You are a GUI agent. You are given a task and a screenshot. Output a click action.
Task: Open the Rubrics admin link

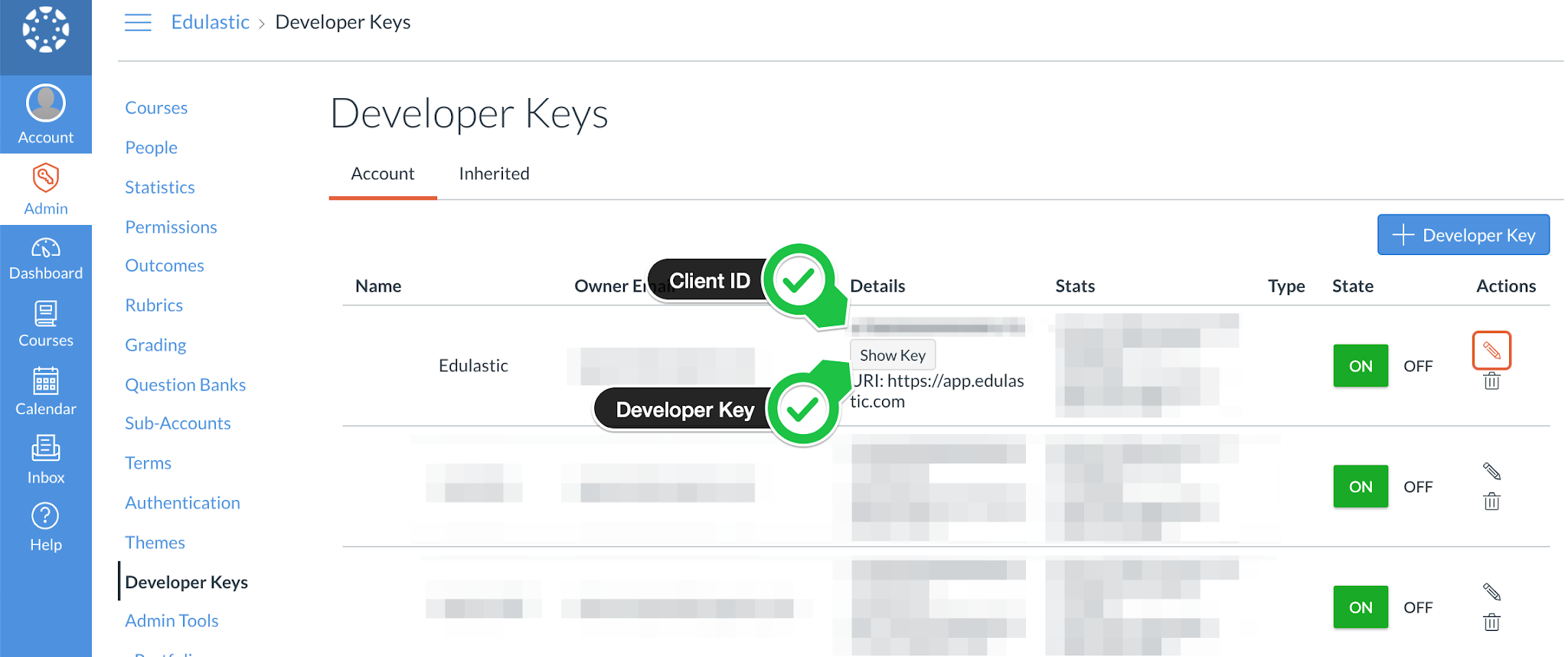[154, 306]
